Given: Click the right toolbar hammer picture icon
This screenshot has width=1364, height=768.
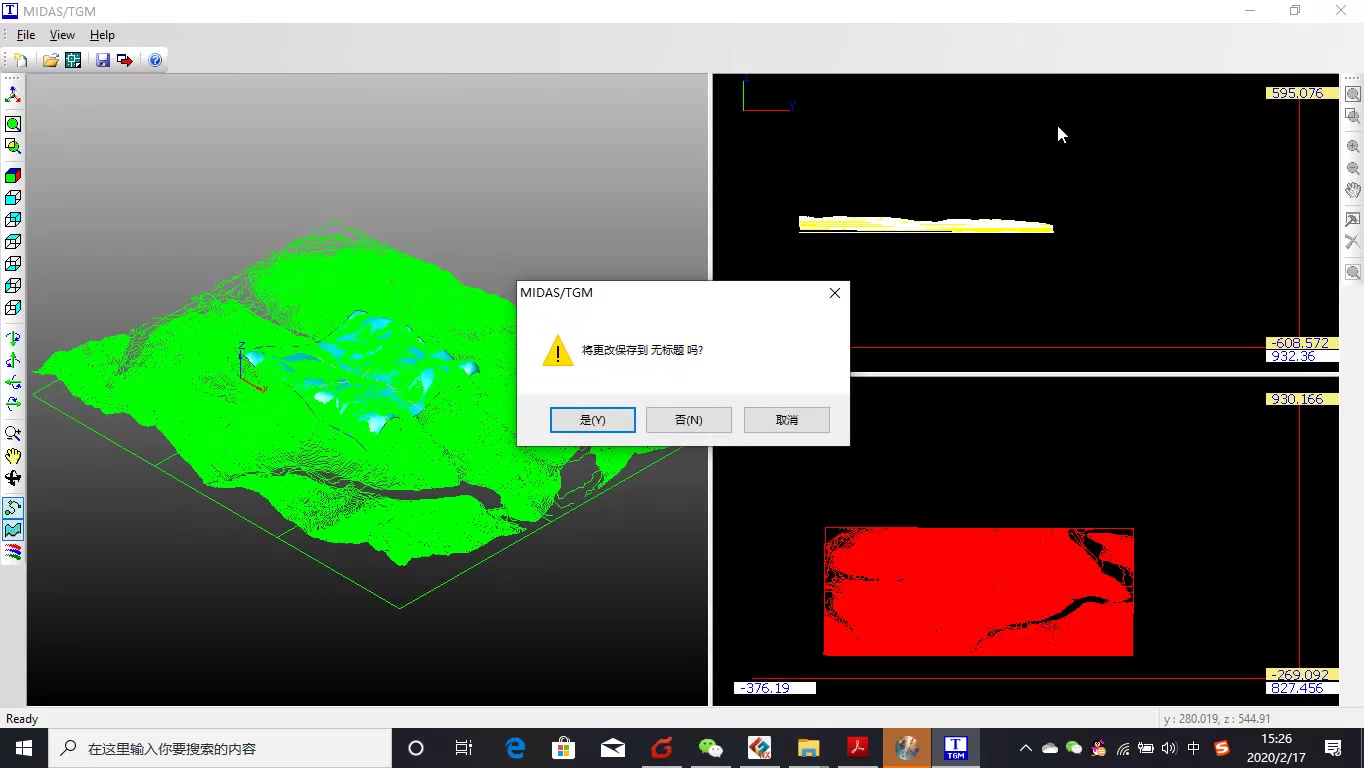Looking at the screenshot, I should point(1353,220).
